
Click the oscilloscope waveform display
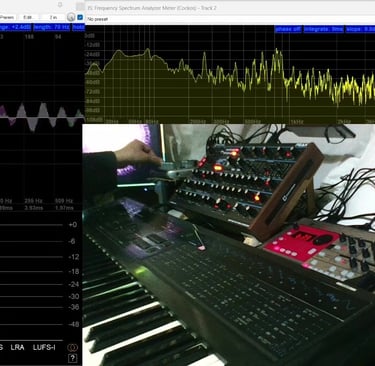tap(42, 117)
